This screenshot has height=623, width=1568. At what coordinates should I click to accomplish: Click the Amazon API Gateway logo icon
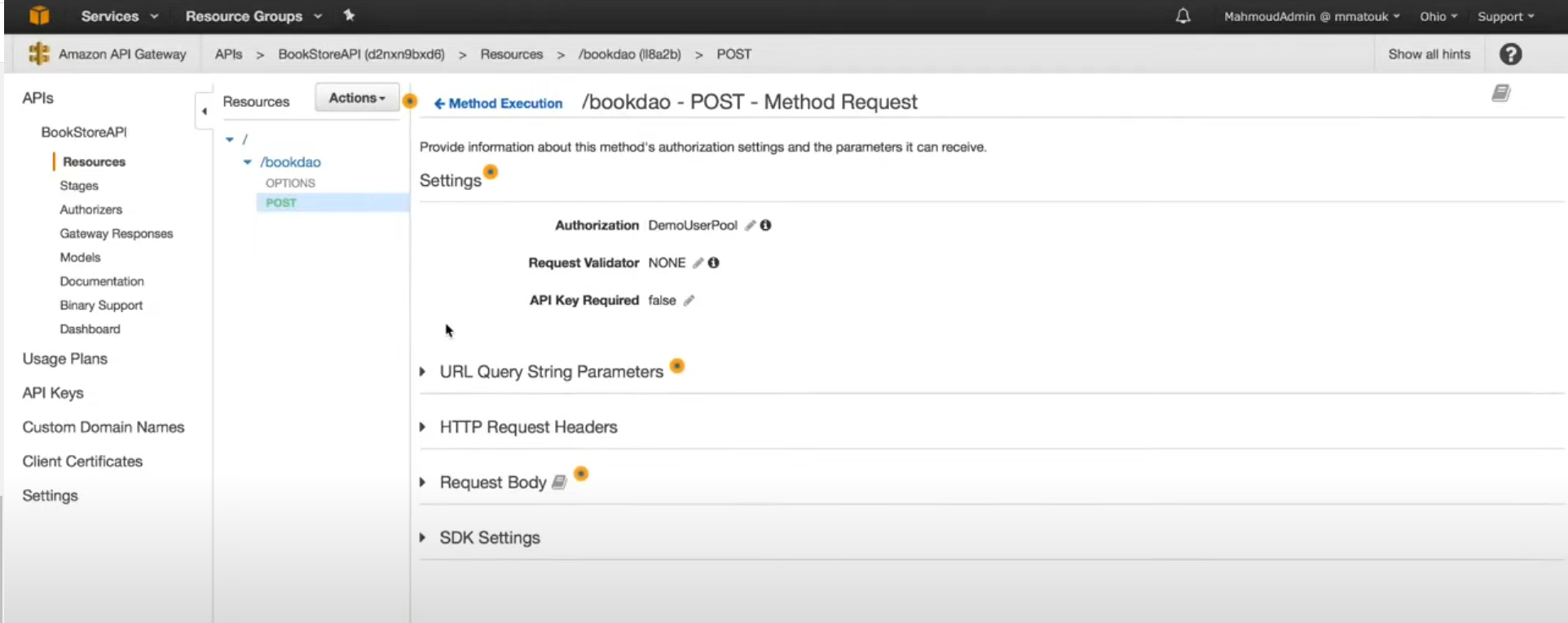pyautogui.click(x=38, y=54)
